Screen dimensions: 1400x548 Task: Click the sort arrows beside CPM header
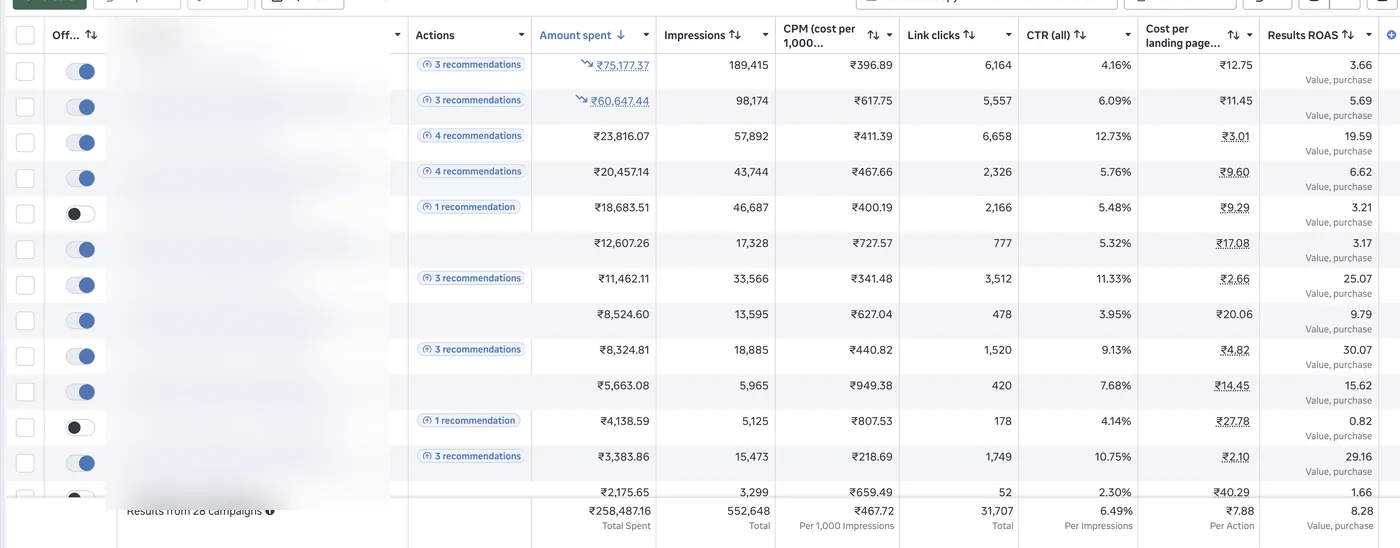tap(873, 35)
